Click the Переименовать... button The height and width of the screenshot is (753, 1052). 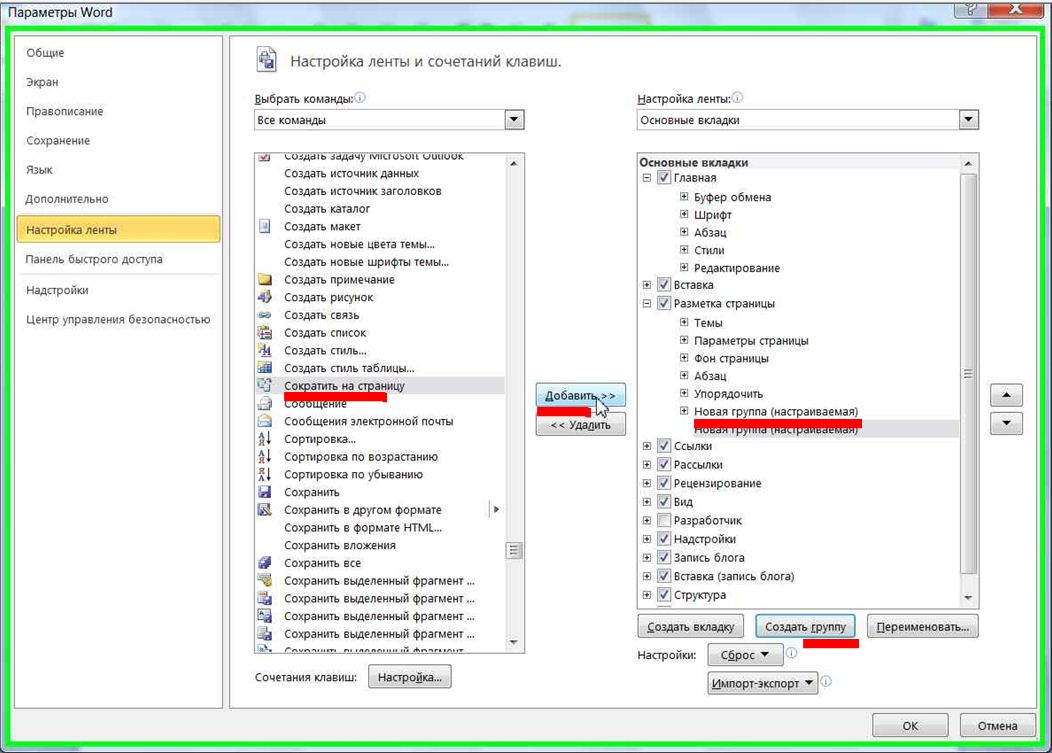point(923,627)
